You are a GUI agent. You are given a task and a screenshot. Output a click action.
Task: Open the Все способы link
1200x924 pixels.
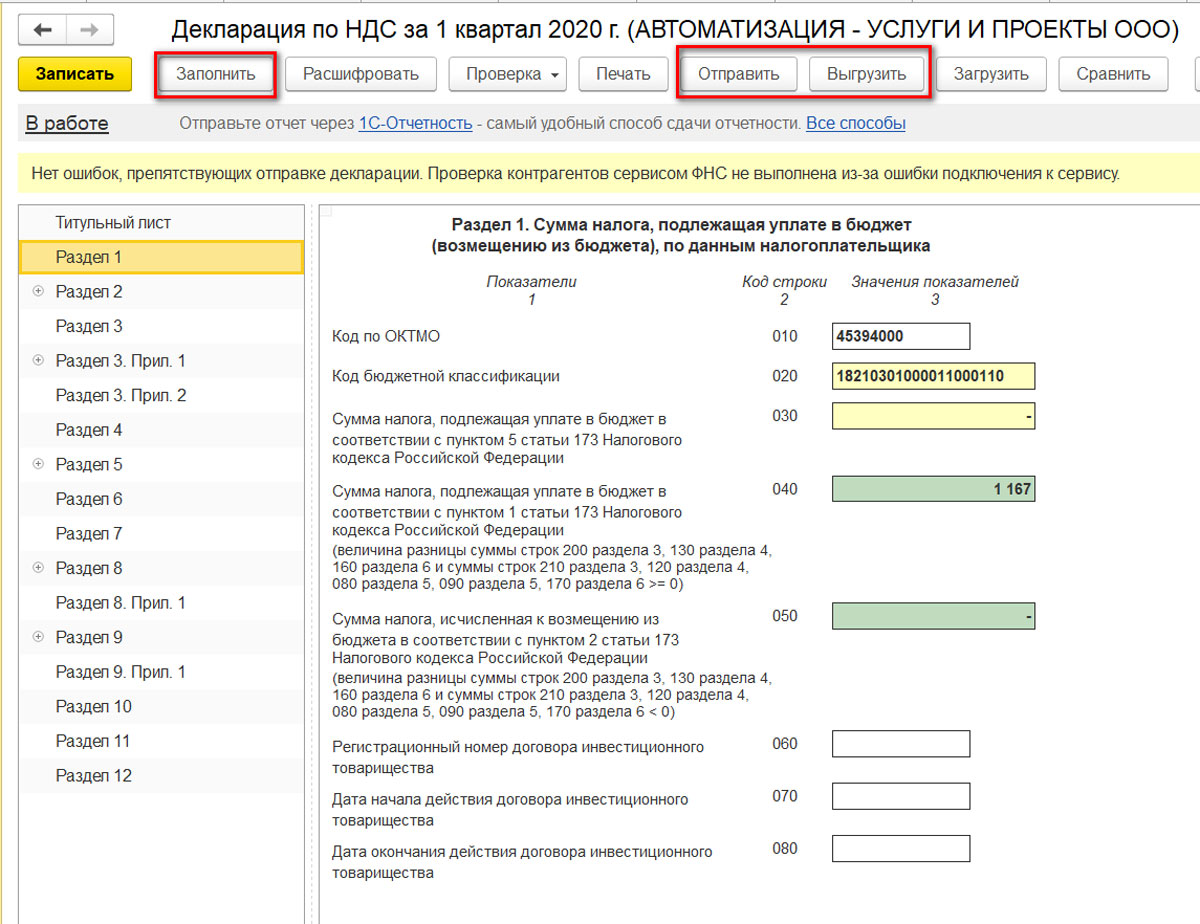tap(855, 124)
